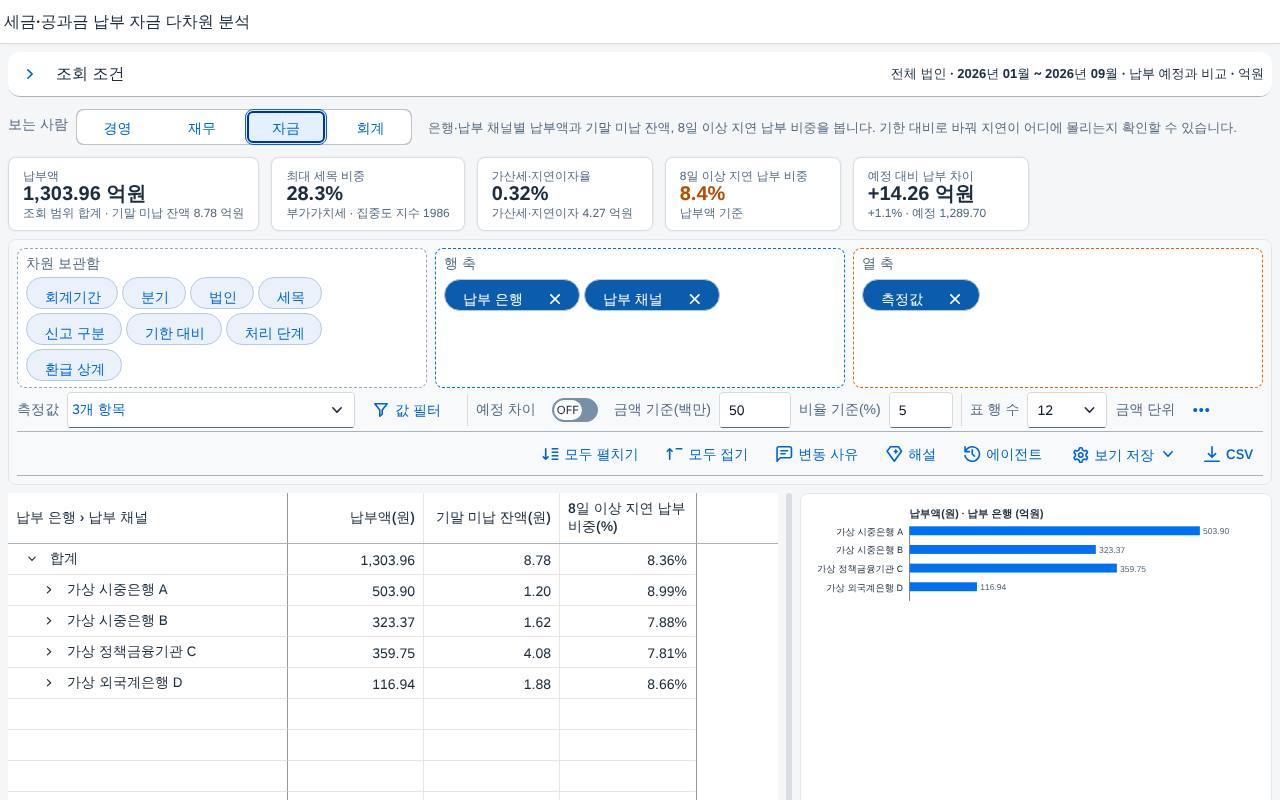This screenshot has width=1280, height=800.
Task: Click the 세목 dimension chip
Action: click(x=290, y=294)
